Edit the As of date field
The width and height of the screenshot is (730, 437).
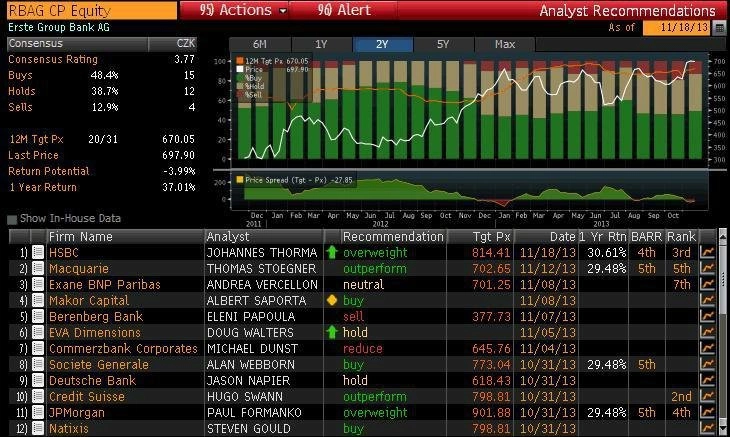click(678, 27)
